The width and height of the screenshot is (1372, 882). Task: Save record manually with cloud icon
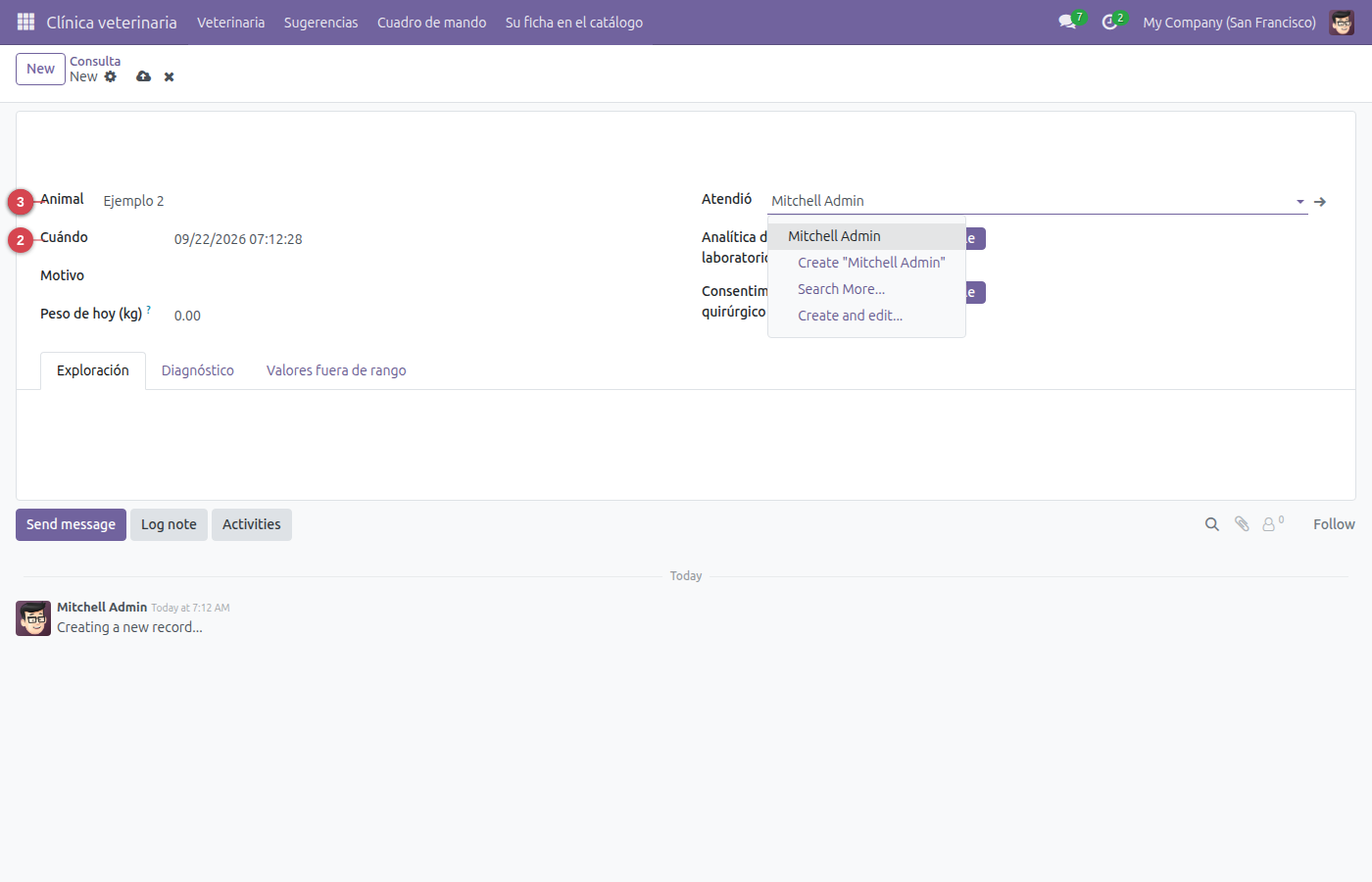pyautogui.click(x=143, y=76)
